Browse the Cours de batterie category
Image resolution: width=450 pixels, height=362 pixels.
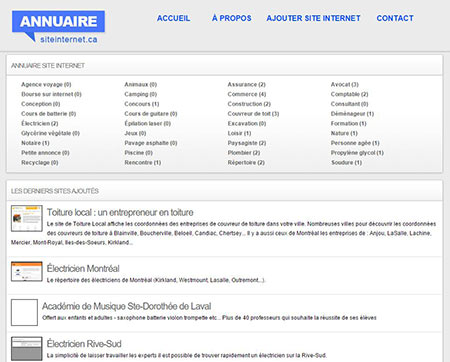tap(49, 114)
